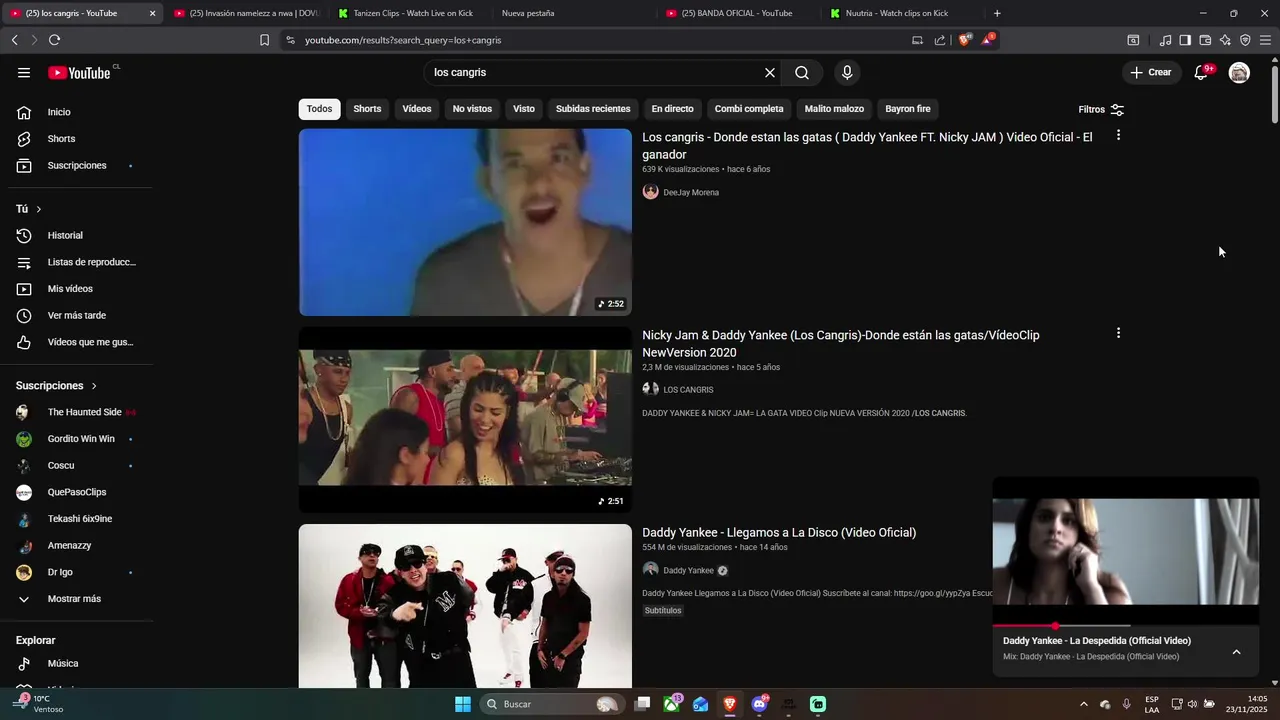Expand the mini player chevron
The image size is (1280, 720).
(1236, 652)
